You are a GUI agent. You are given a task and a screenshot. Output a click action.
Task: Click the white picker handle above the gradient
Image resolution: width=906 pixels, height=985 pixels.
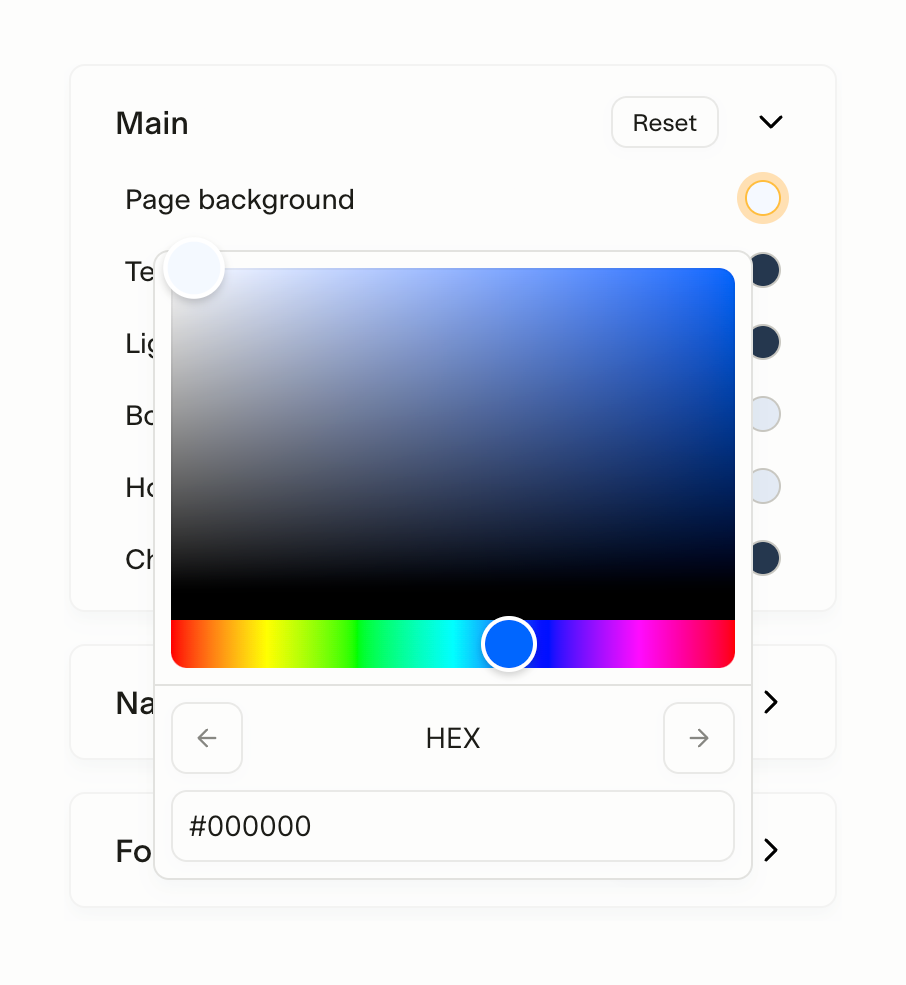[x=193, y=268]
